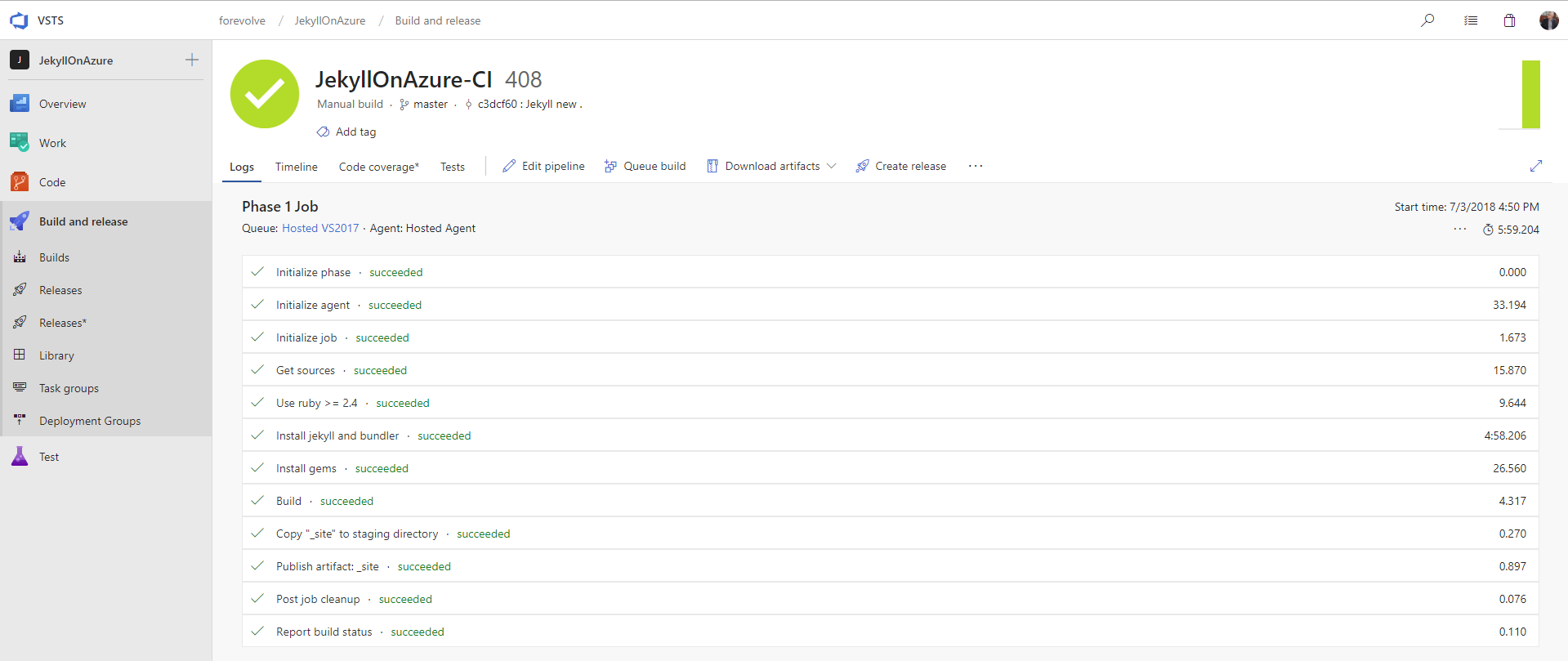The image size is (1568, 661).
Task: Open the Post job cleanup log row
Action: pos(891,599)
